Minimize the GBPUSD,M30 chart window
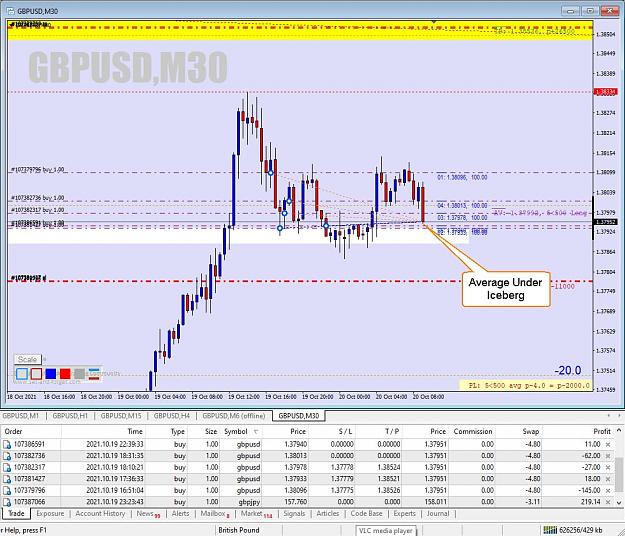Viewport: 625px width, 536px height. pyautogui.click(x=570, y=11)
